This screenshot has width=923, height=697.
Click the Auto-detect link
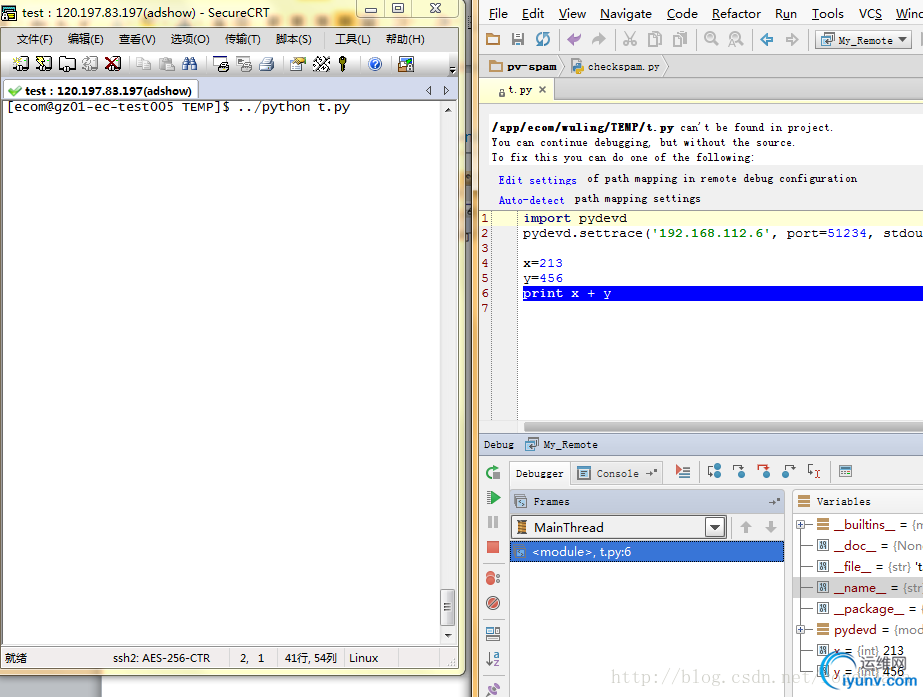point(531,200)
